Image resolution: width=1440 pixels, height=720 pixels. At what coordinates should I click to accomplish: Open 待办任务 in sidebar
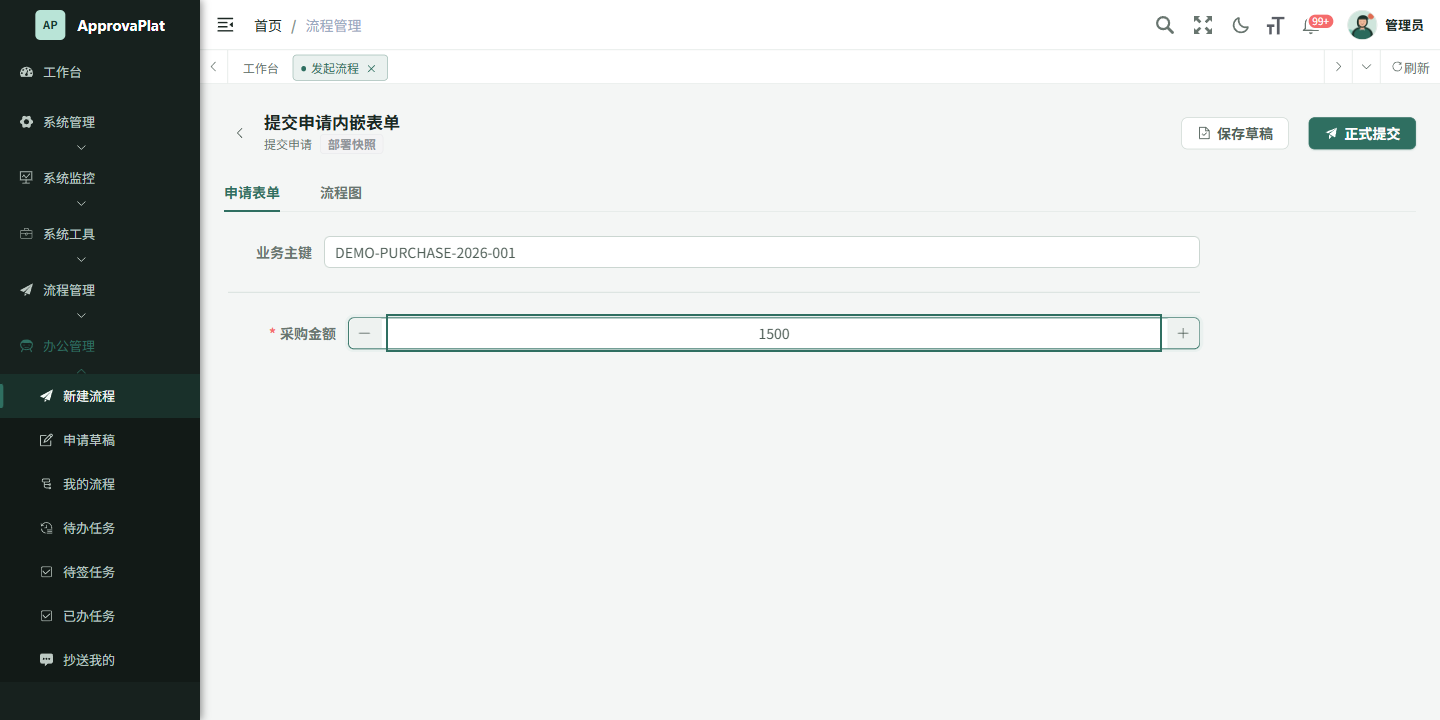click(x=100, y=528)
